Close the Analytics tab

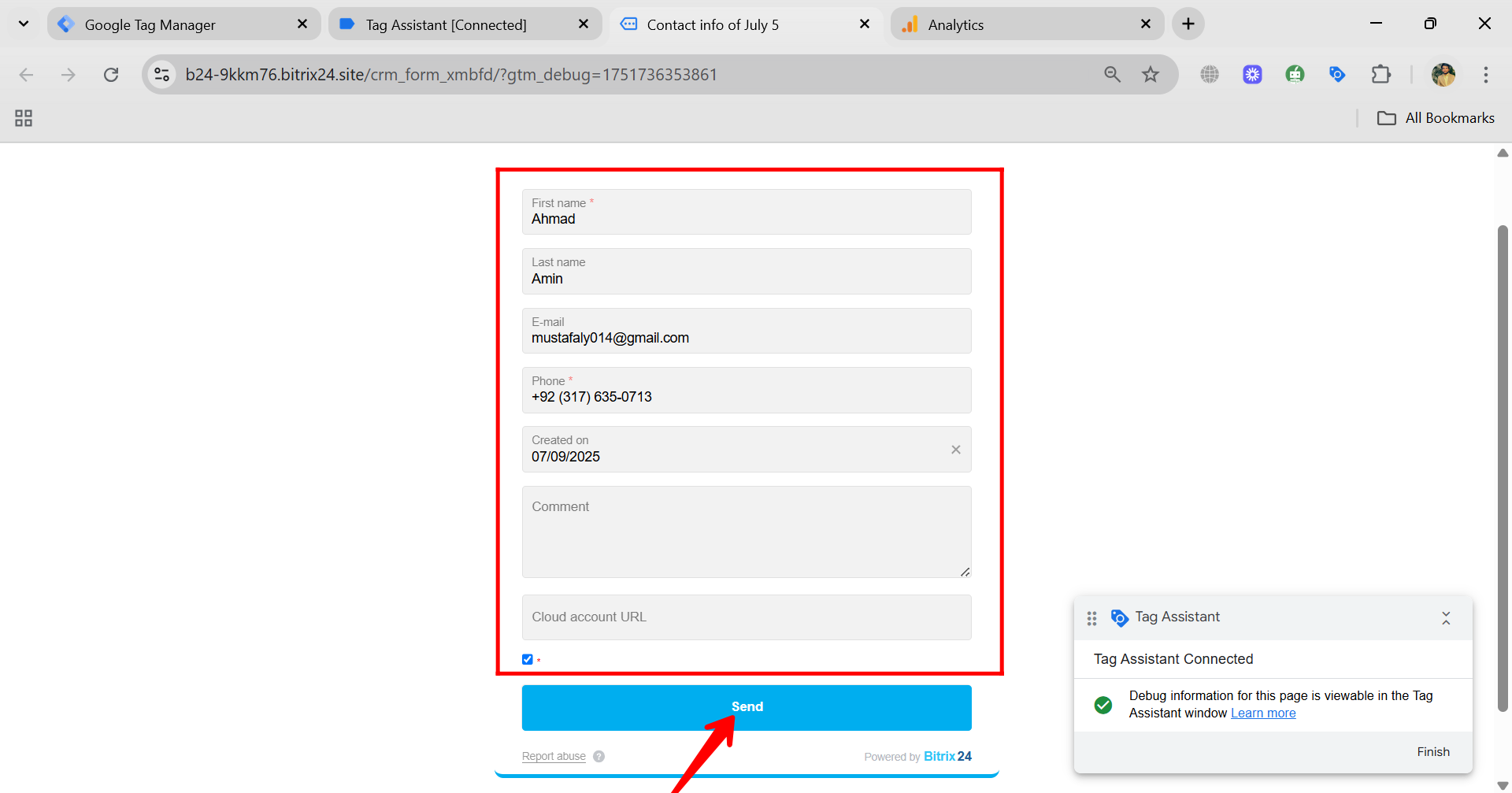(x=1146, y=24)
